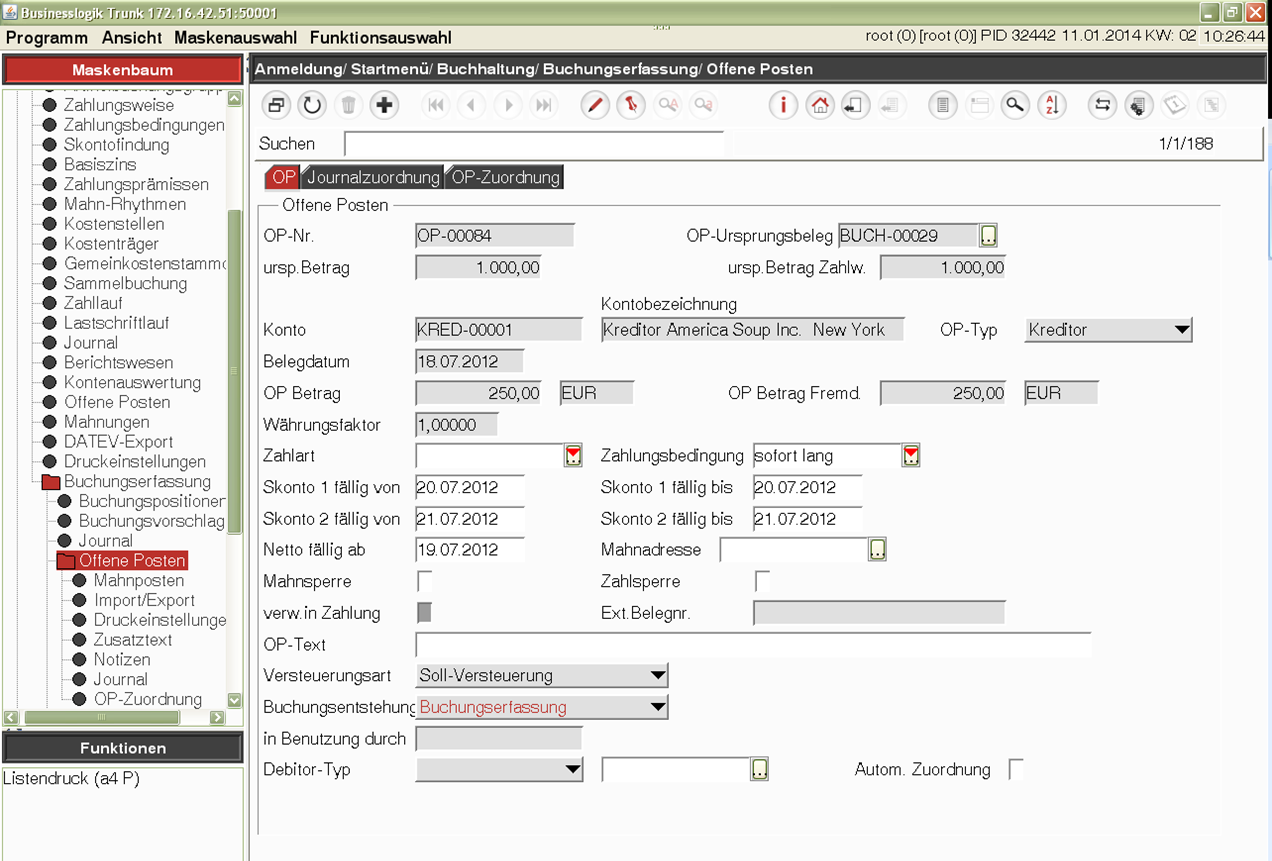This screenshot has width=1272, height=861.
Task: Refresh the record with circular arrow icon
Action: pos(312,105)
